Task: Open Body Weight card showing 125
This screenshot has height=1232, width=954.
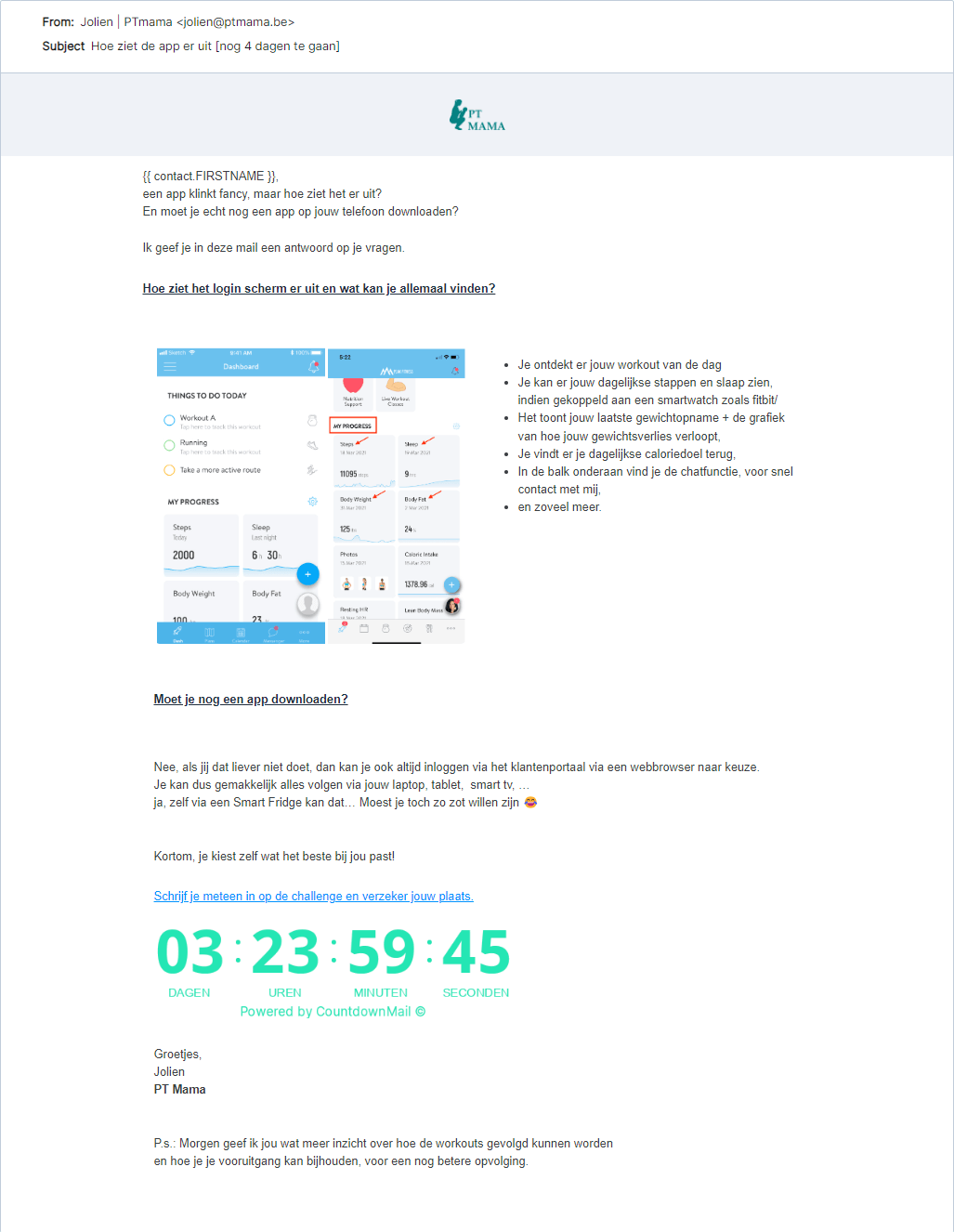Action: click(364, 517)
